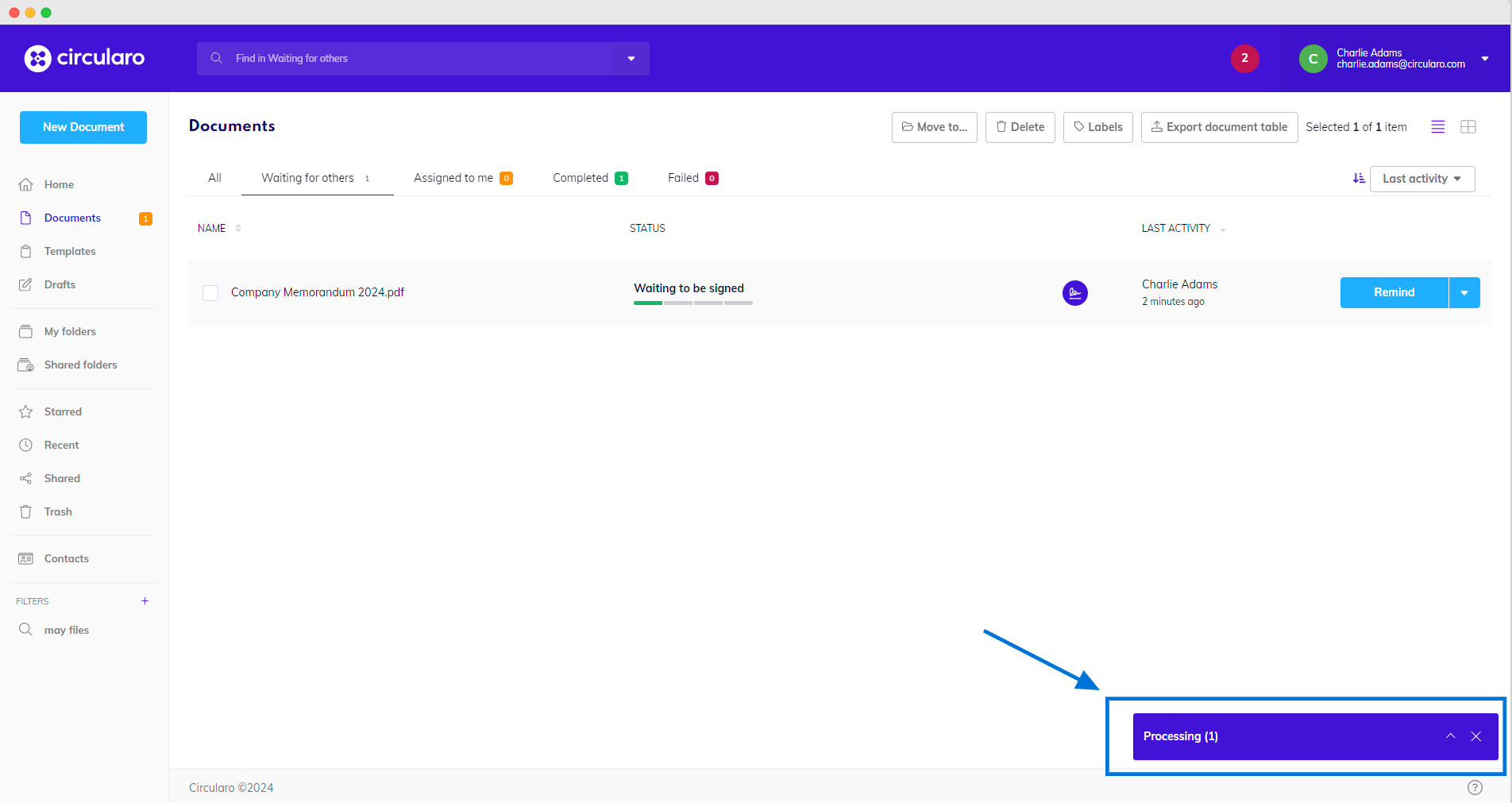Click the Find in Waiting for others search field
1512x803 pixels.
pos(413,59)
